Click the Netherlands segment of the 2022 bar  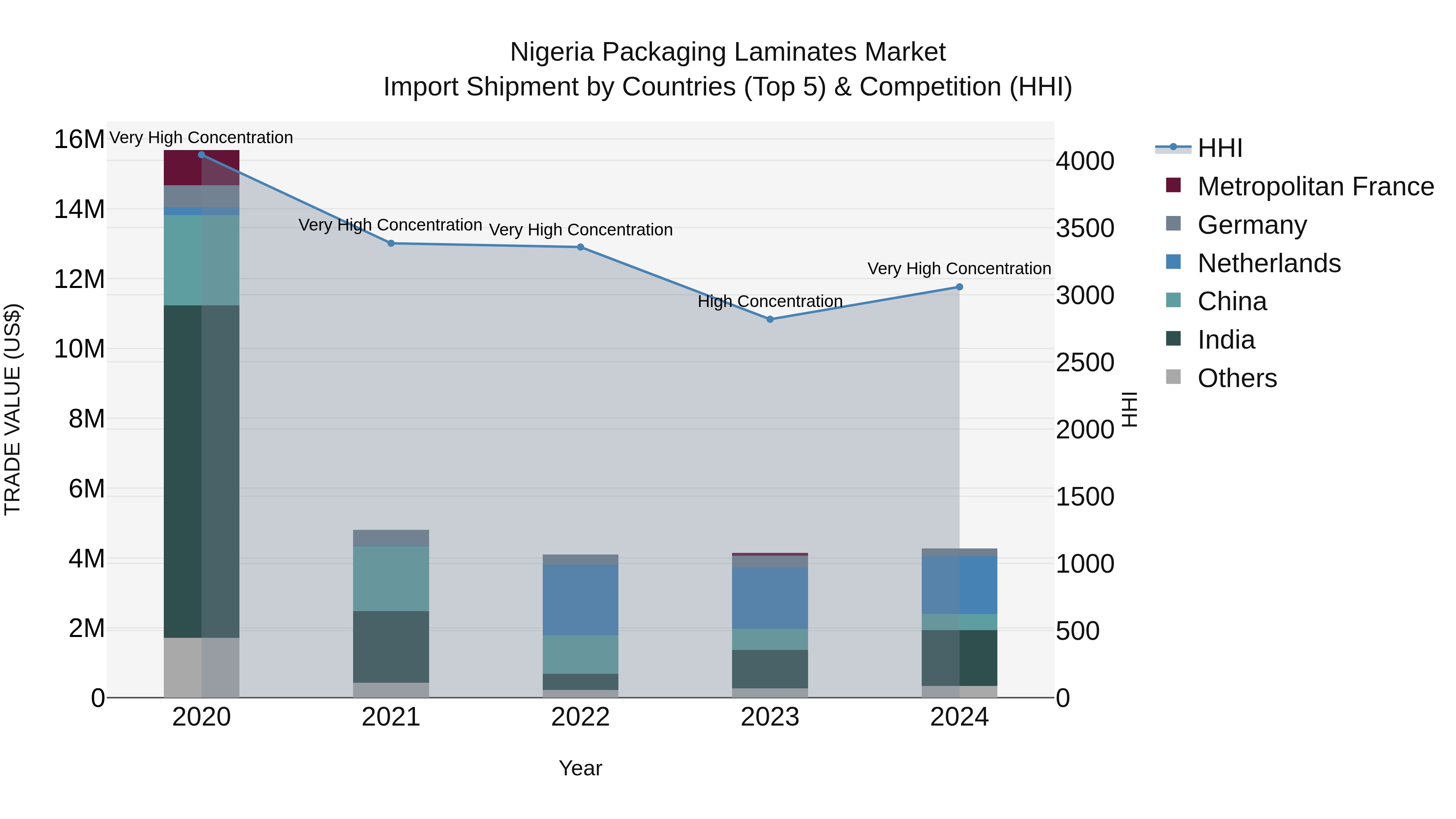[x=580, y=600]
